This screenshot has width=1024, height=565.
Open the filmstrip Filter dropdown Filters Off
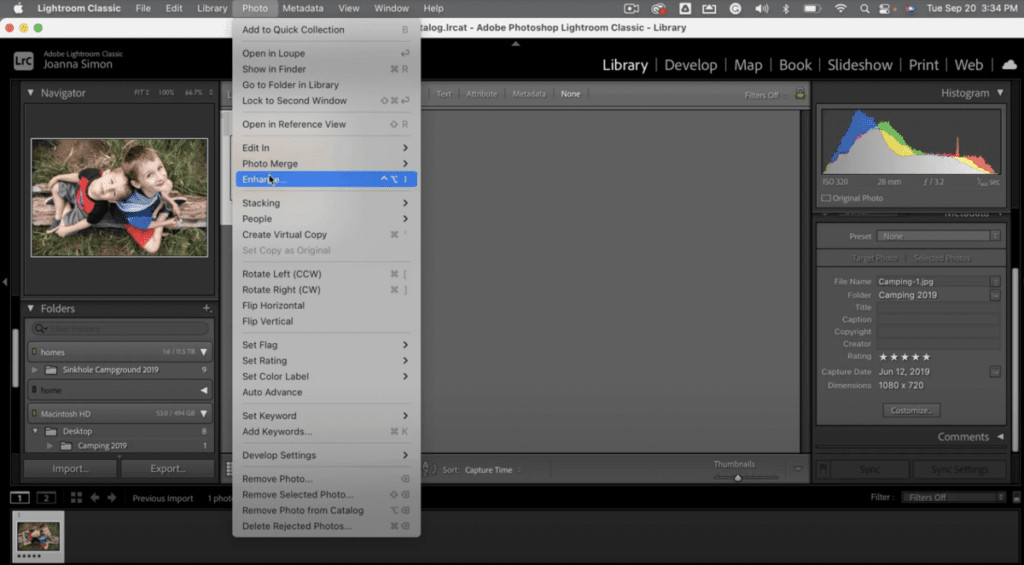[x=953, y=497]
